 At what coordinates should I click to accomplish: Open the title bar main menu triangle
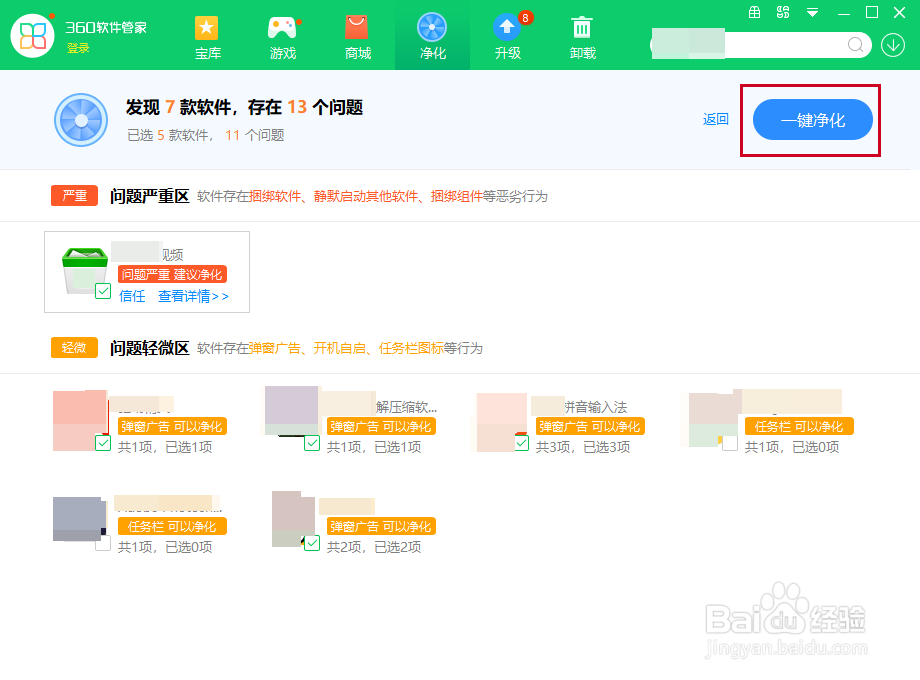[812, 12]
